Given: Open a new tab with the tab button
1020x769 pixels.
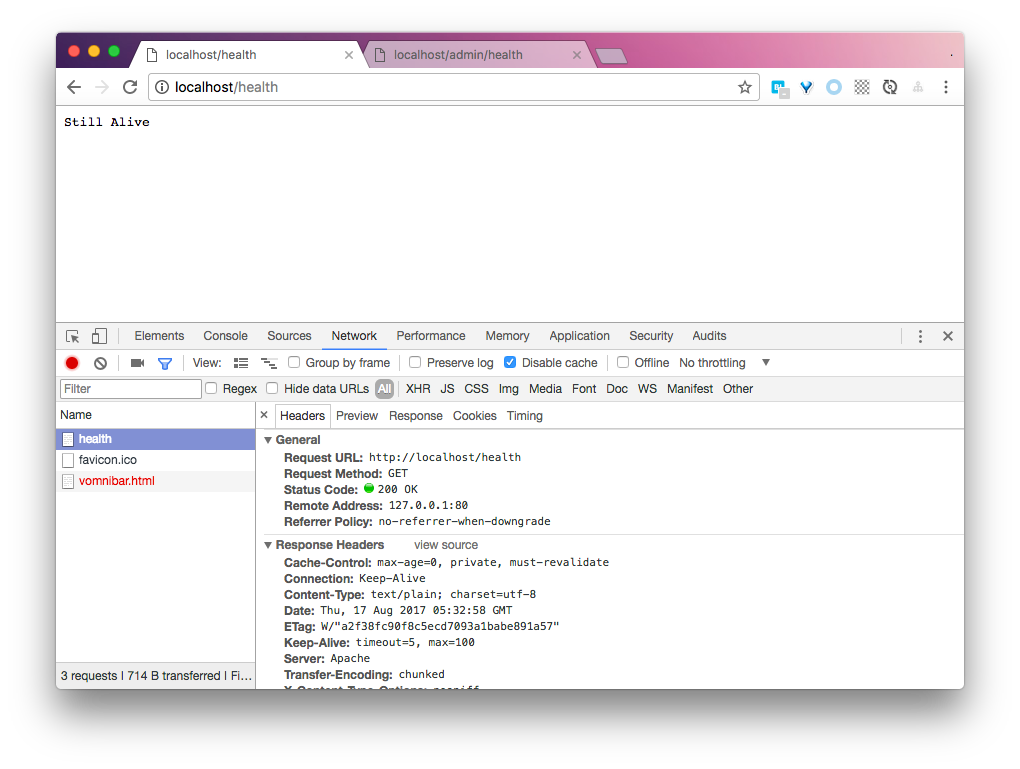Looking at the screenshot, I should pos(611,56).
